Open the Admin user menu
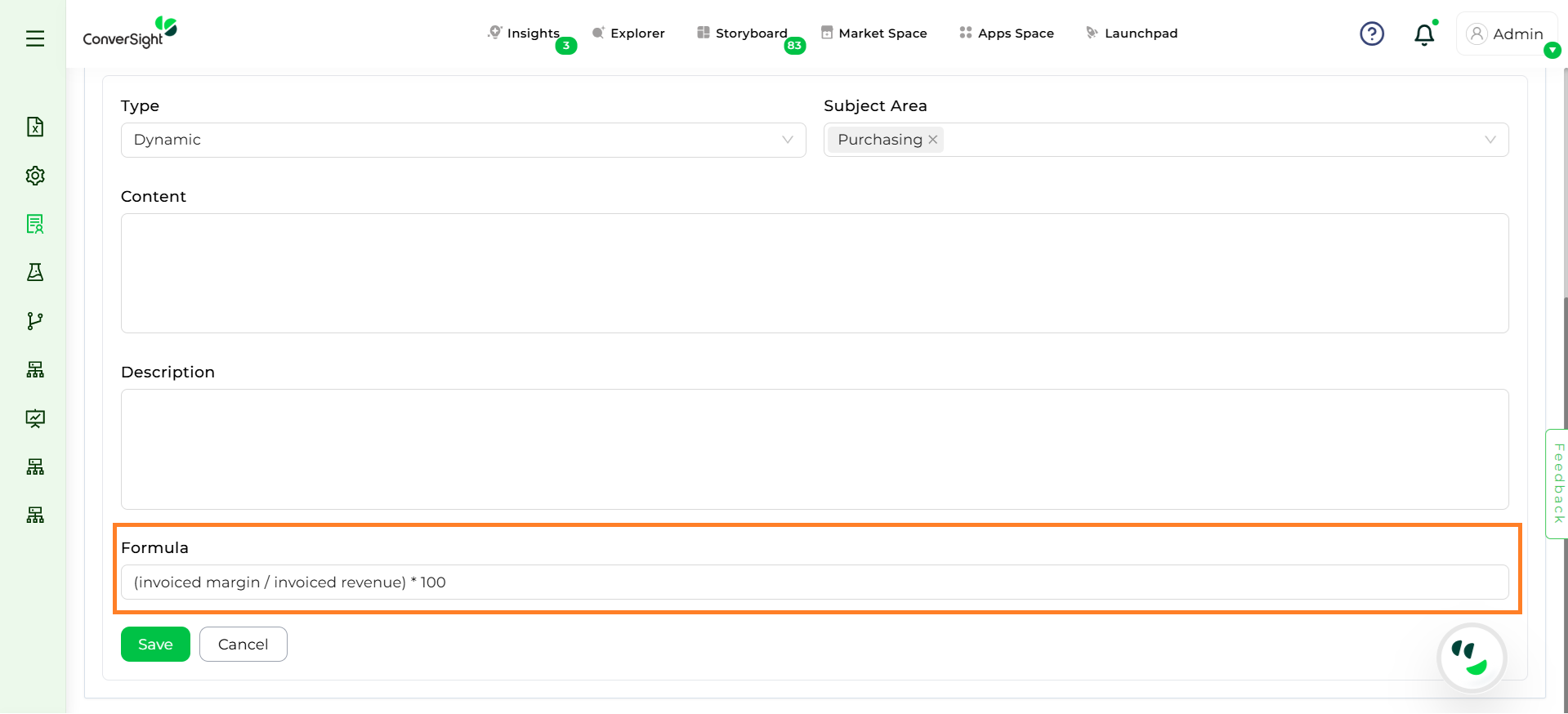 coord(1505,34)
